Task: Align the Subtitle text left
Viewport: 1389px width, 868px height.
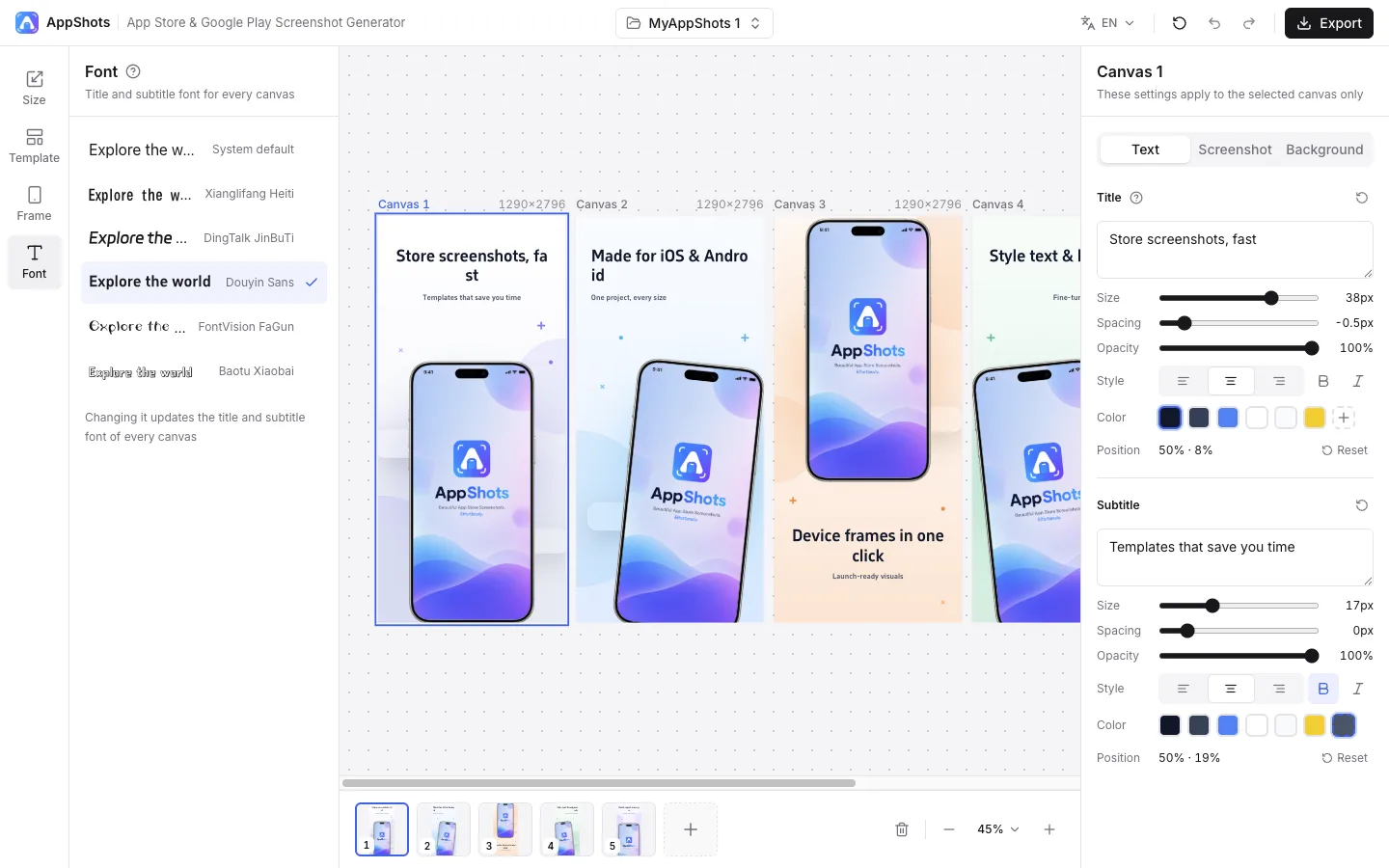Action: click(1183, 689)
